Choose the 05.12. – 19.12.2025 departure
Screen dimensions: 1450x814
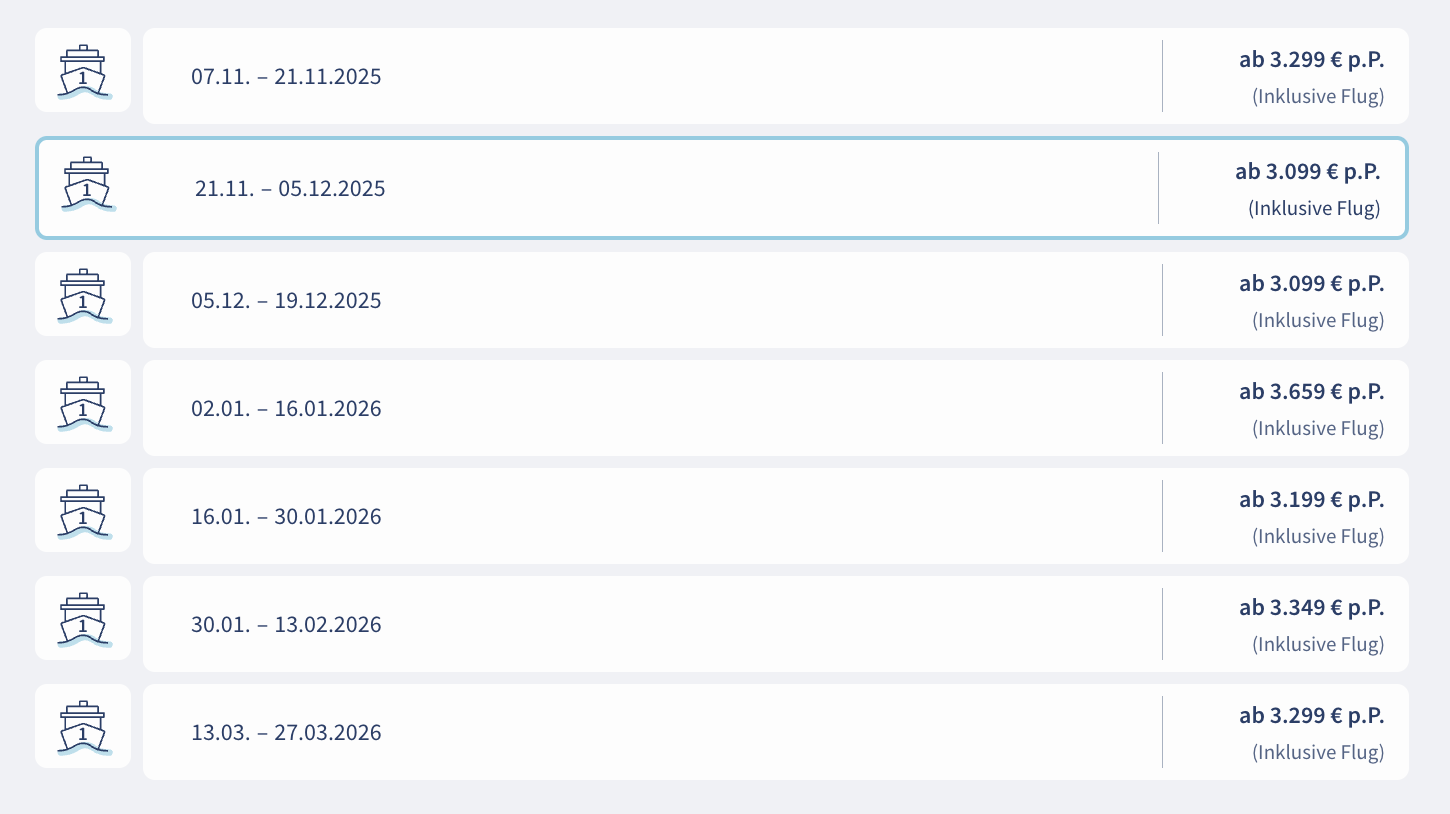(x=286, y=301)
